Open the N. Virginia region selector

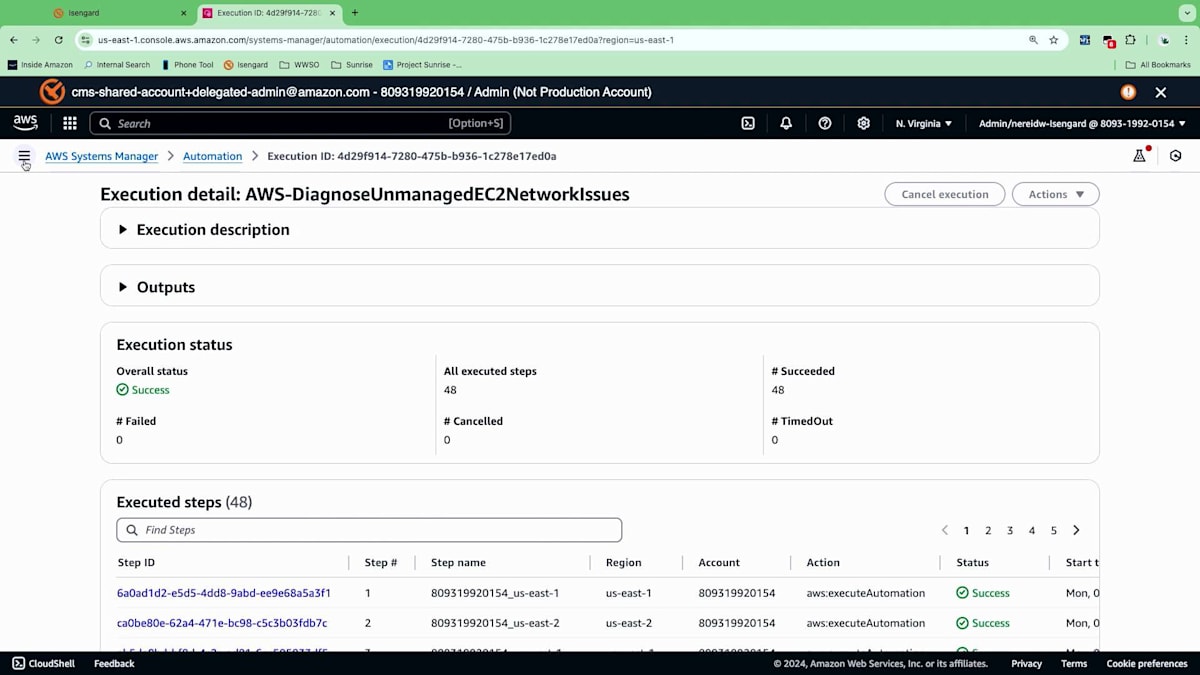click(x=924, y=123)
